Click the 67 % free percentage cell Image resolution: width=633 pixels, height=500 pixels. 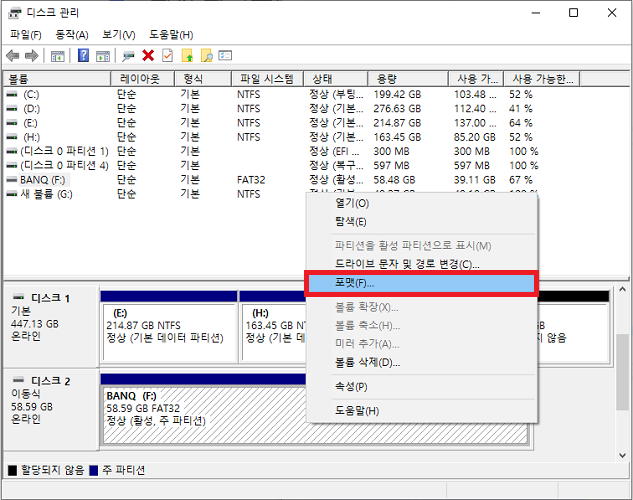point(521,180)
